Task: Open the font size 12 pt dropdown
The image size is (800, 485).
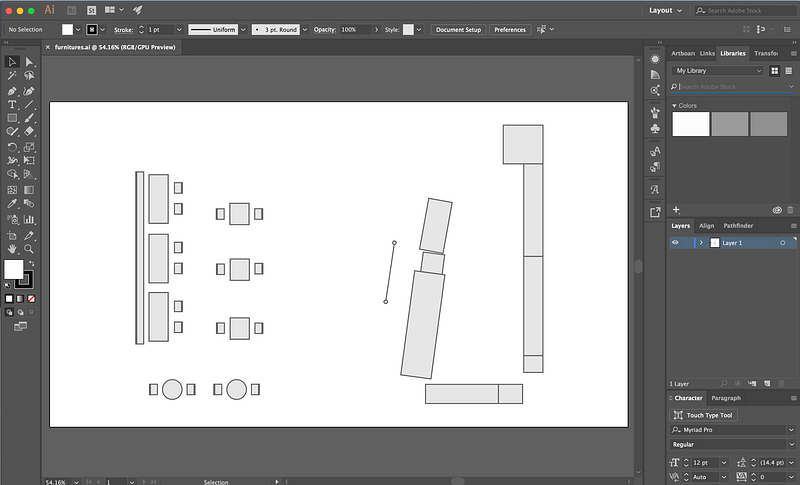Action: coord(723,463)
